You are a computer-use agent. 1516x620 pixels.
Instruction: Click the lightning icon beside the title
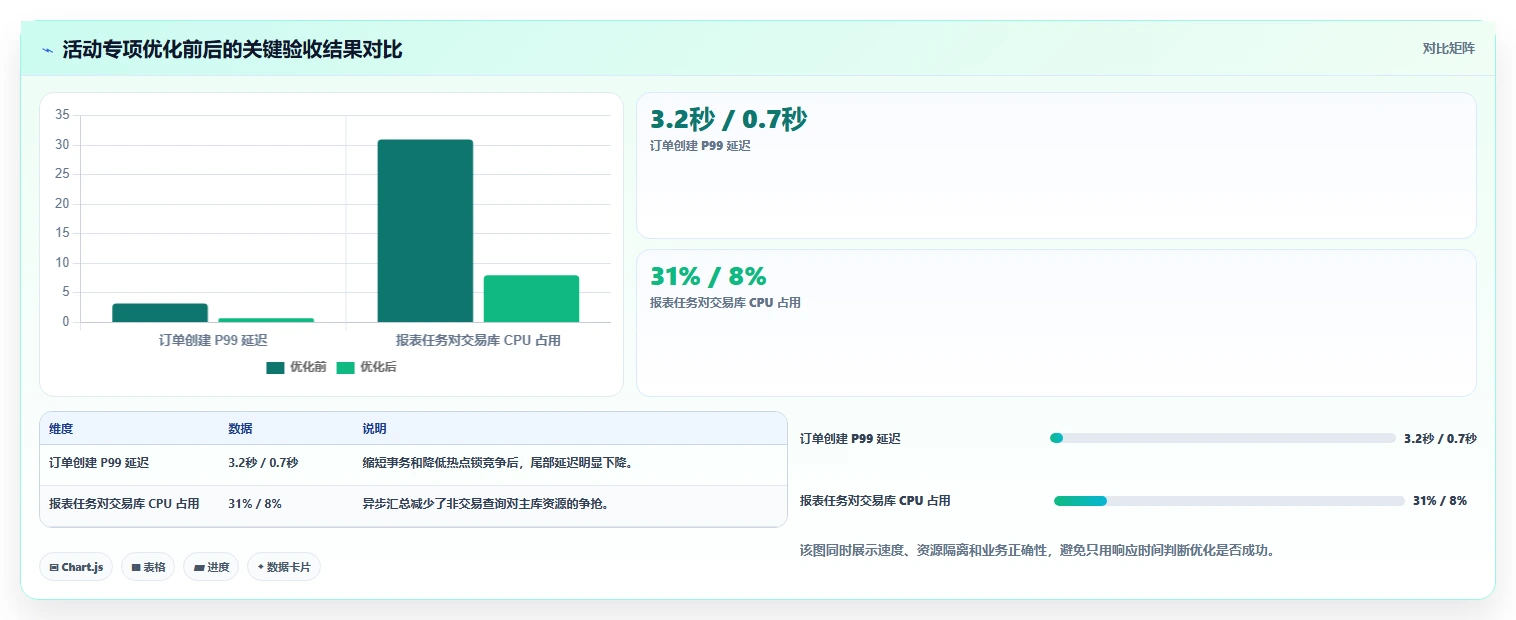coord(48,50)
